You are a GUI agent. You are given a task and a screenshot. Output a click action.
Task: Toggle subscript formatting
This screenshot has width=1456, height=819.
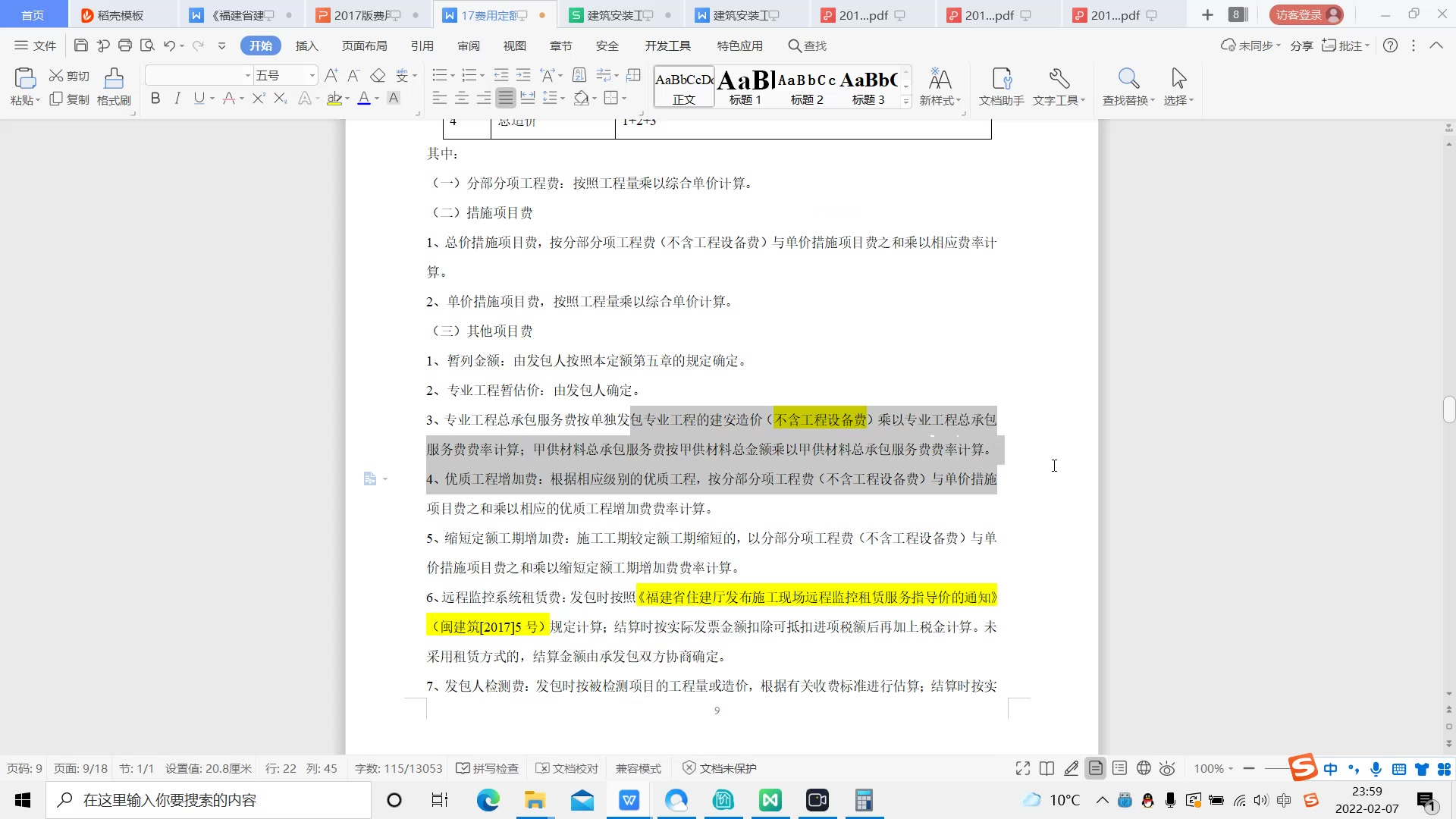point(281,98)
